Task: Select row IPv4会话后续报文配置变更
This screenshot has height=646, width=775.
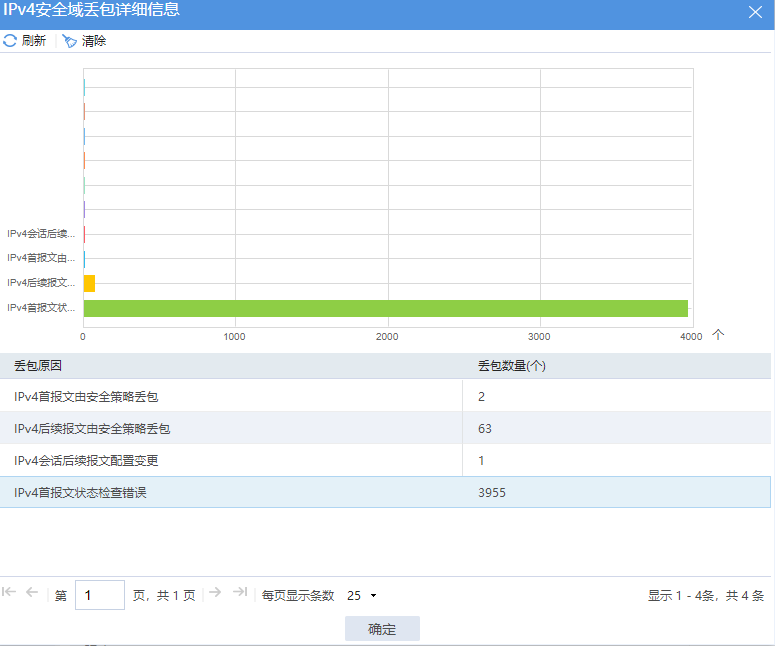Action: pos(386,461)
